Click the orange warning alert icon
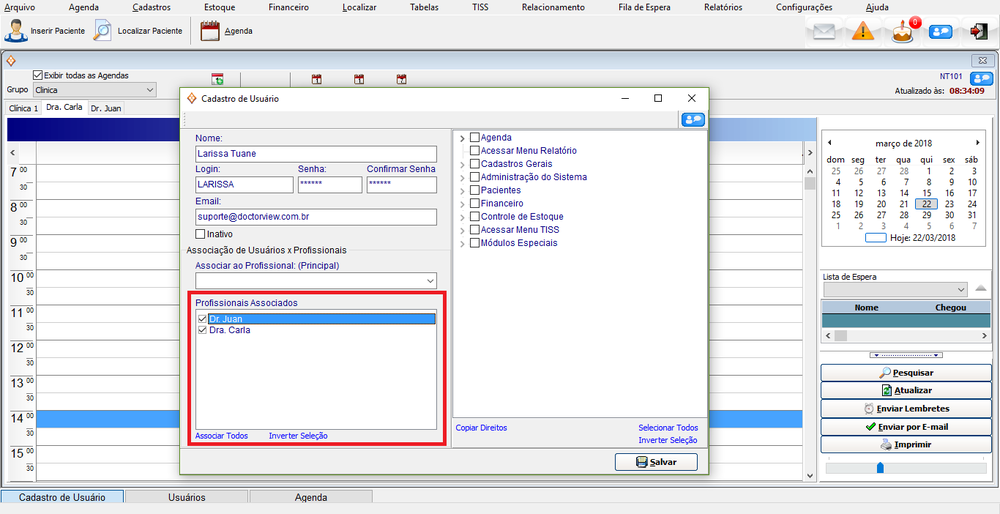Screen dimensions: 1000x514 (863, 31)
